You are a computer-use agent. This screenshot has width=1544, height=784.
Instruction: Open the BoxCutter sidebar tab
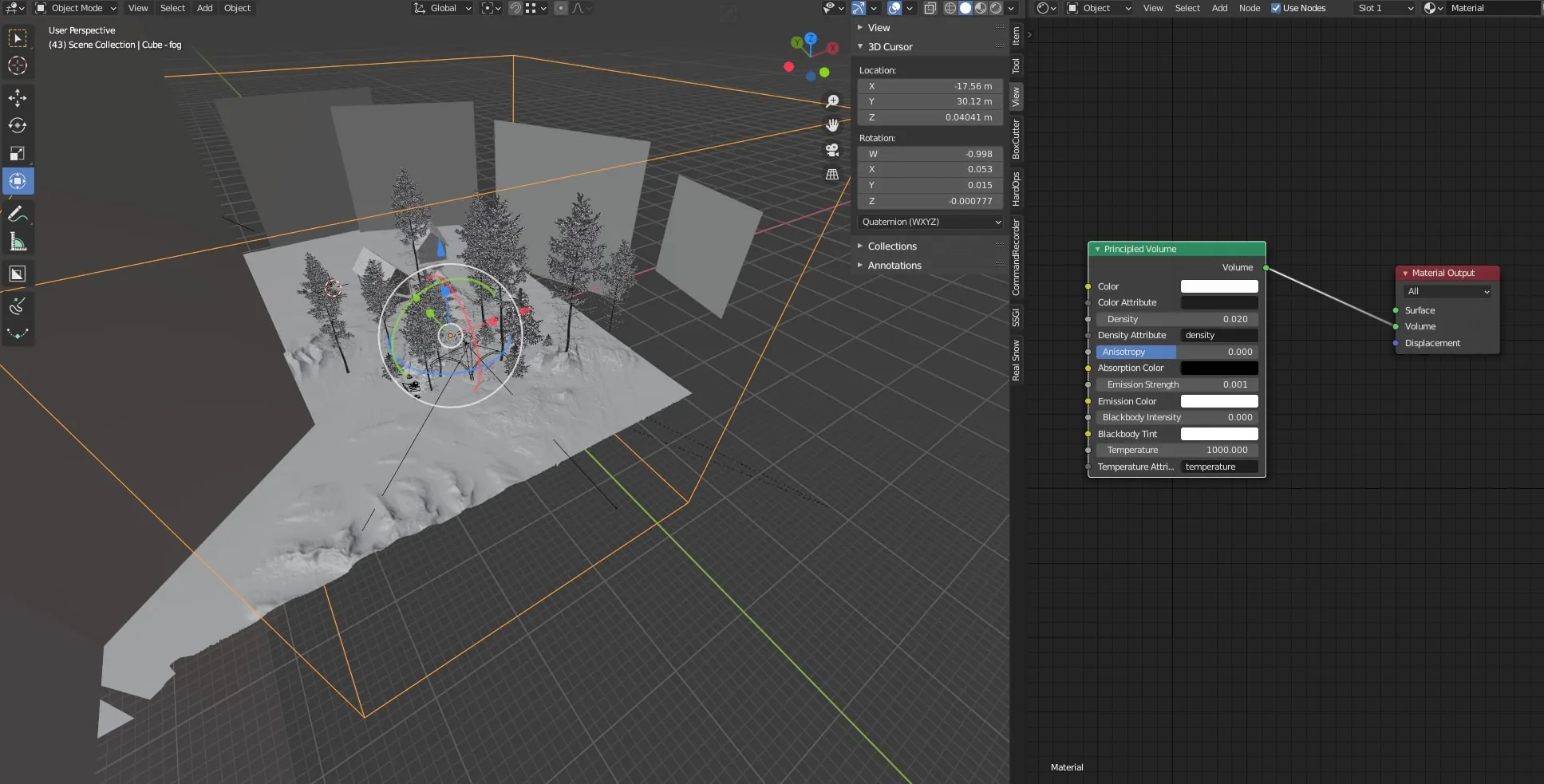[x=1016, y=140]
